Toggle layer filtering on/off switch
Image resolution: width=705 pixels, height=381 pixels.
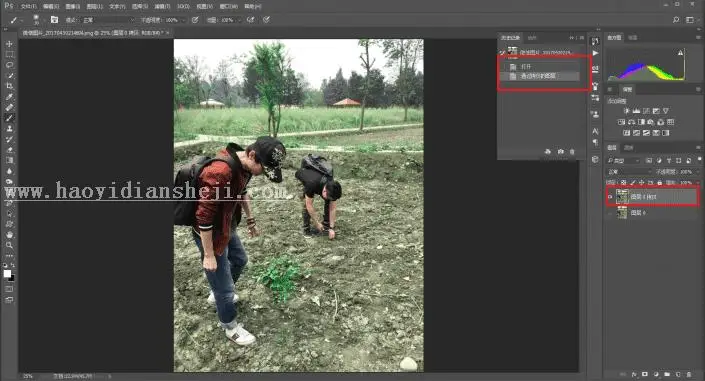point(699,160)
